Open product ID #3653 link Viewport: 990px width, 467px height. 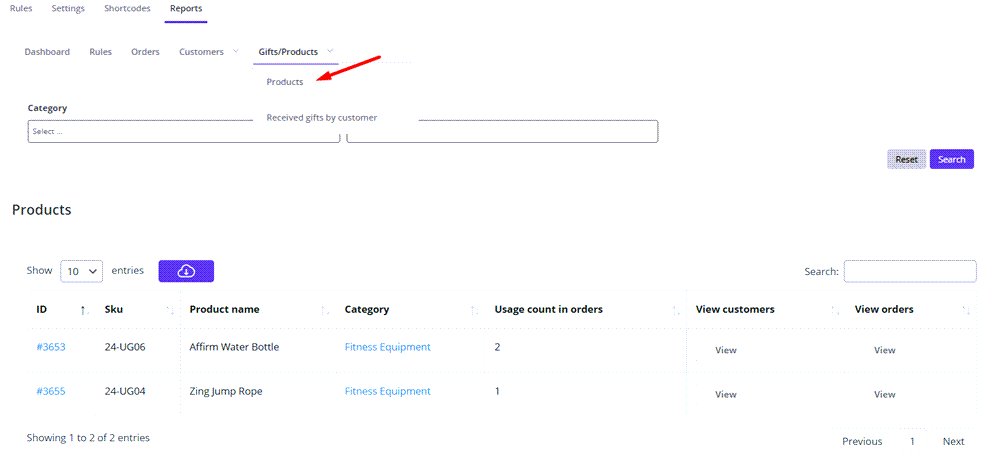click(x=51, y=347)
